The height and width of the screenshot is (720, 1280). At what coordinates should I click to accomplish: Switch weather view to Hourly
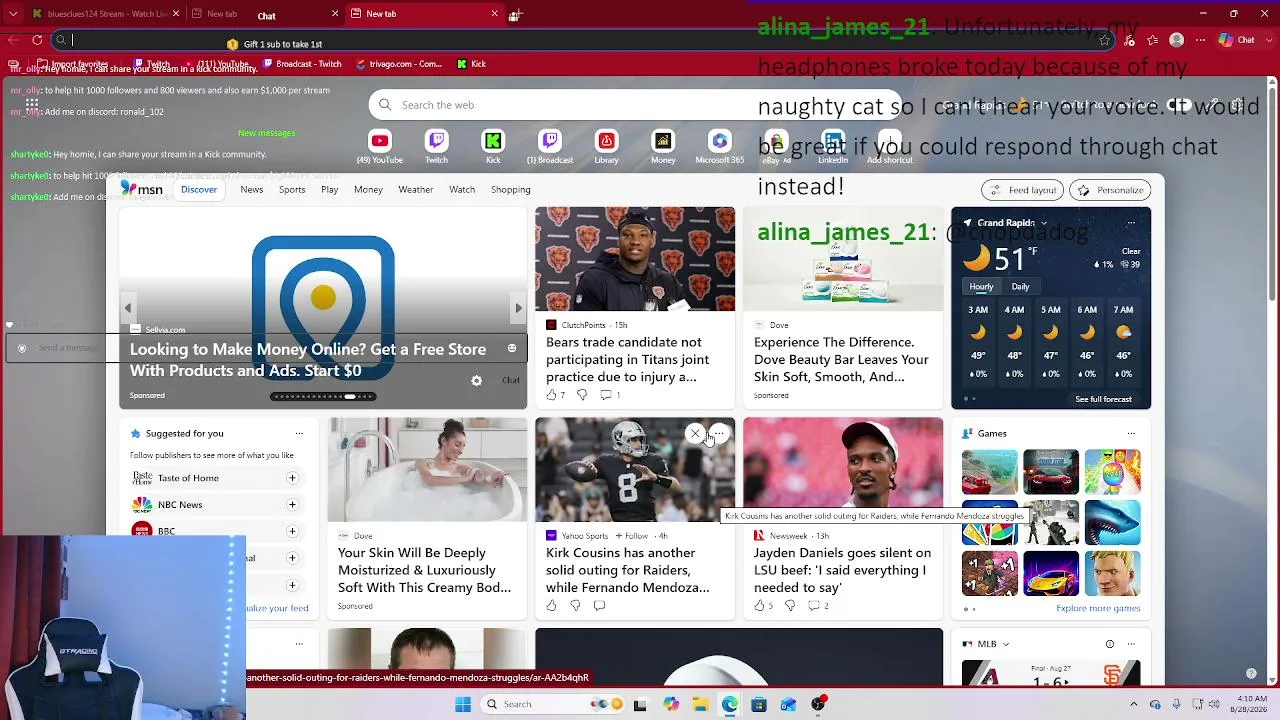[981, 287]
